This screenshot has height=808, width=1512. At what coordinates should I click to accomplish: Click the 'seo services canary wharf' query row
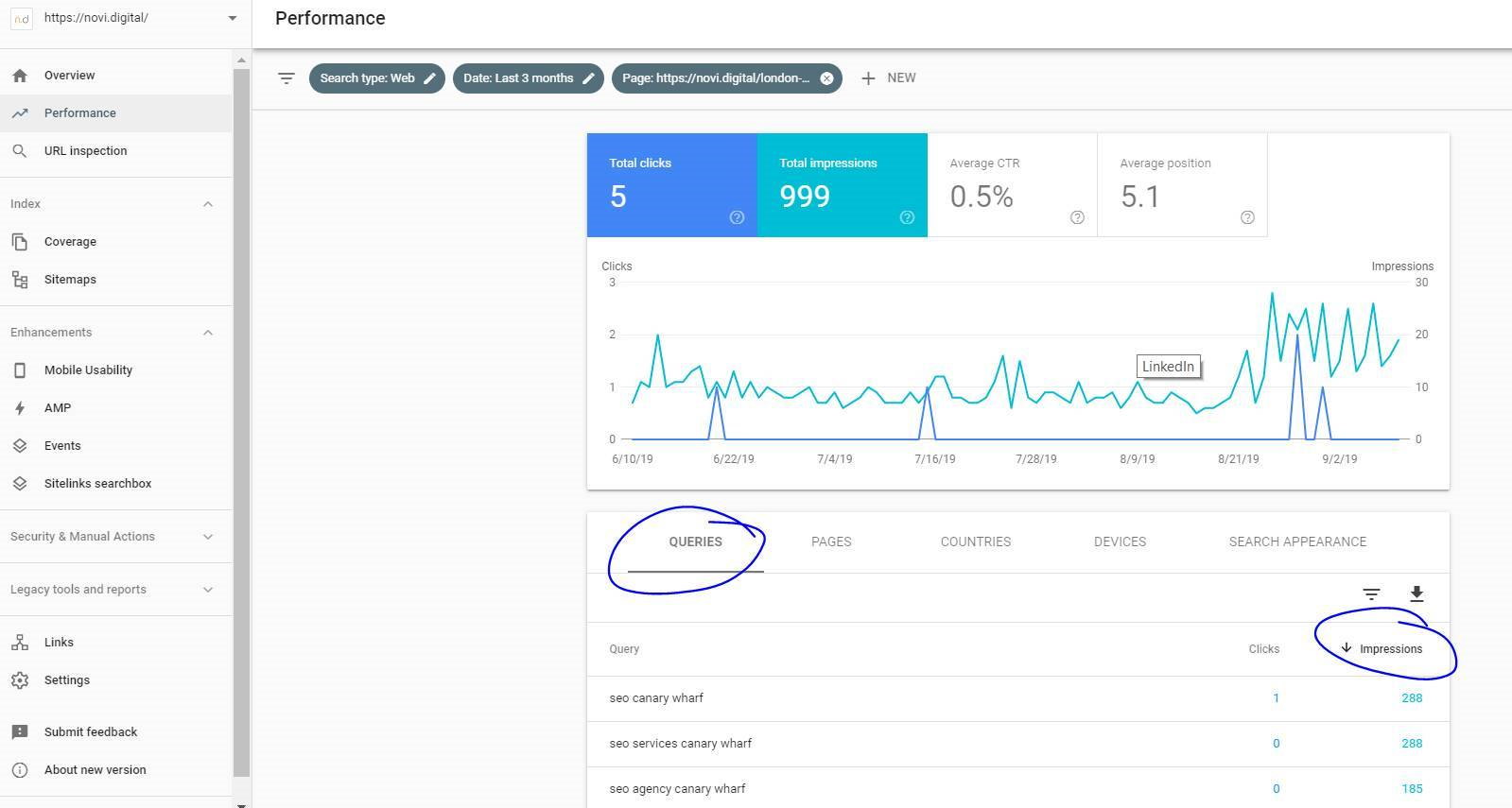(x=1017, y=744)
